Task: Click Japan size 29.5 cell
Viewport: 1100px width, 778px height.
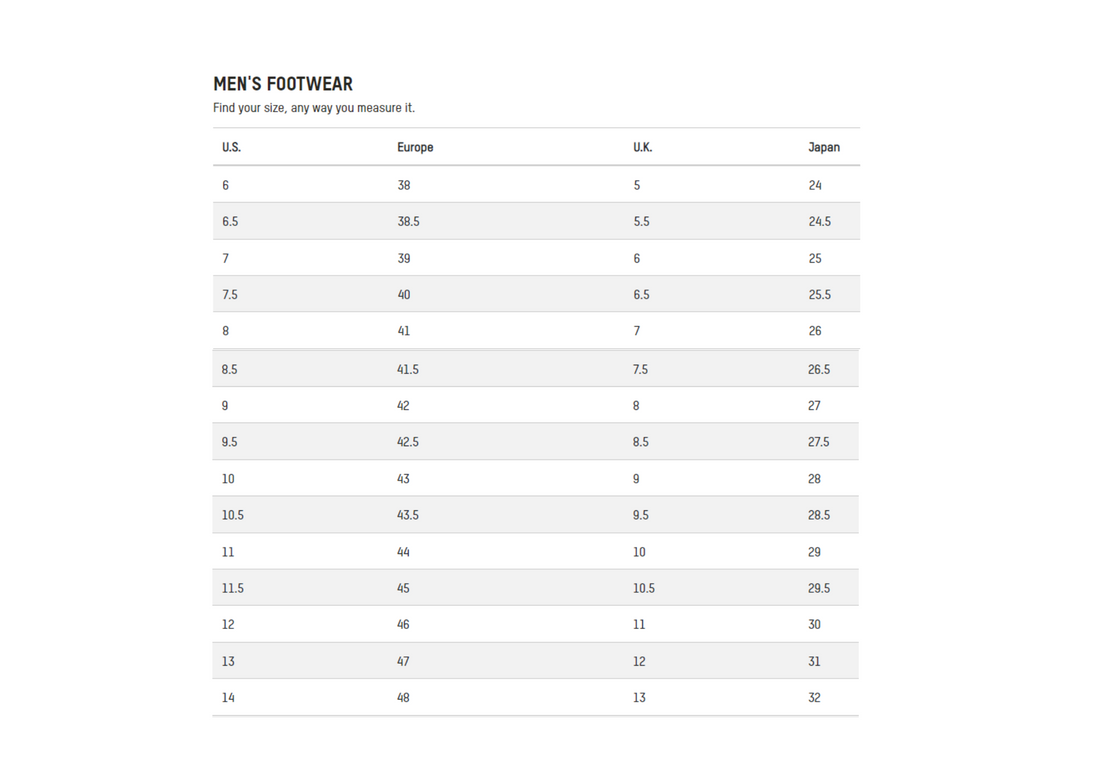Action: 819,588
